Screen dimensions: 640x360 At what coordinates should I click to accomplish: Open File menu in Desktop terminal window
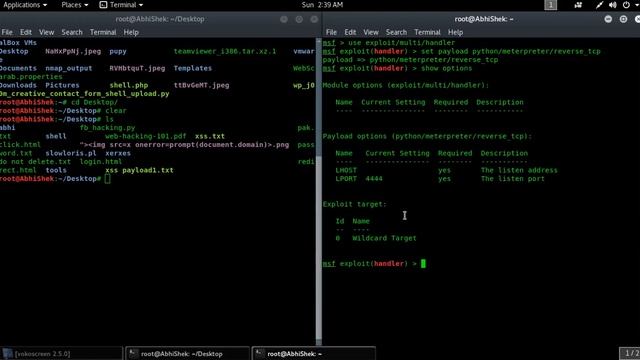click(7, 32)
